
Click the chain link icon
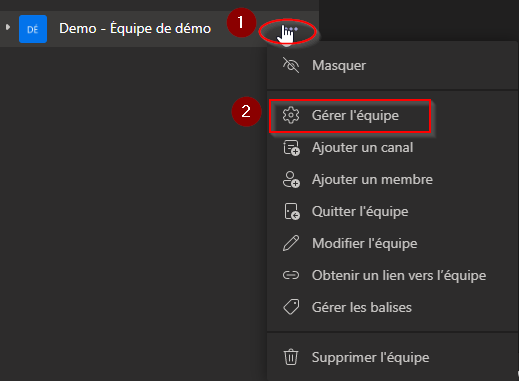click(x=291, y=275)
